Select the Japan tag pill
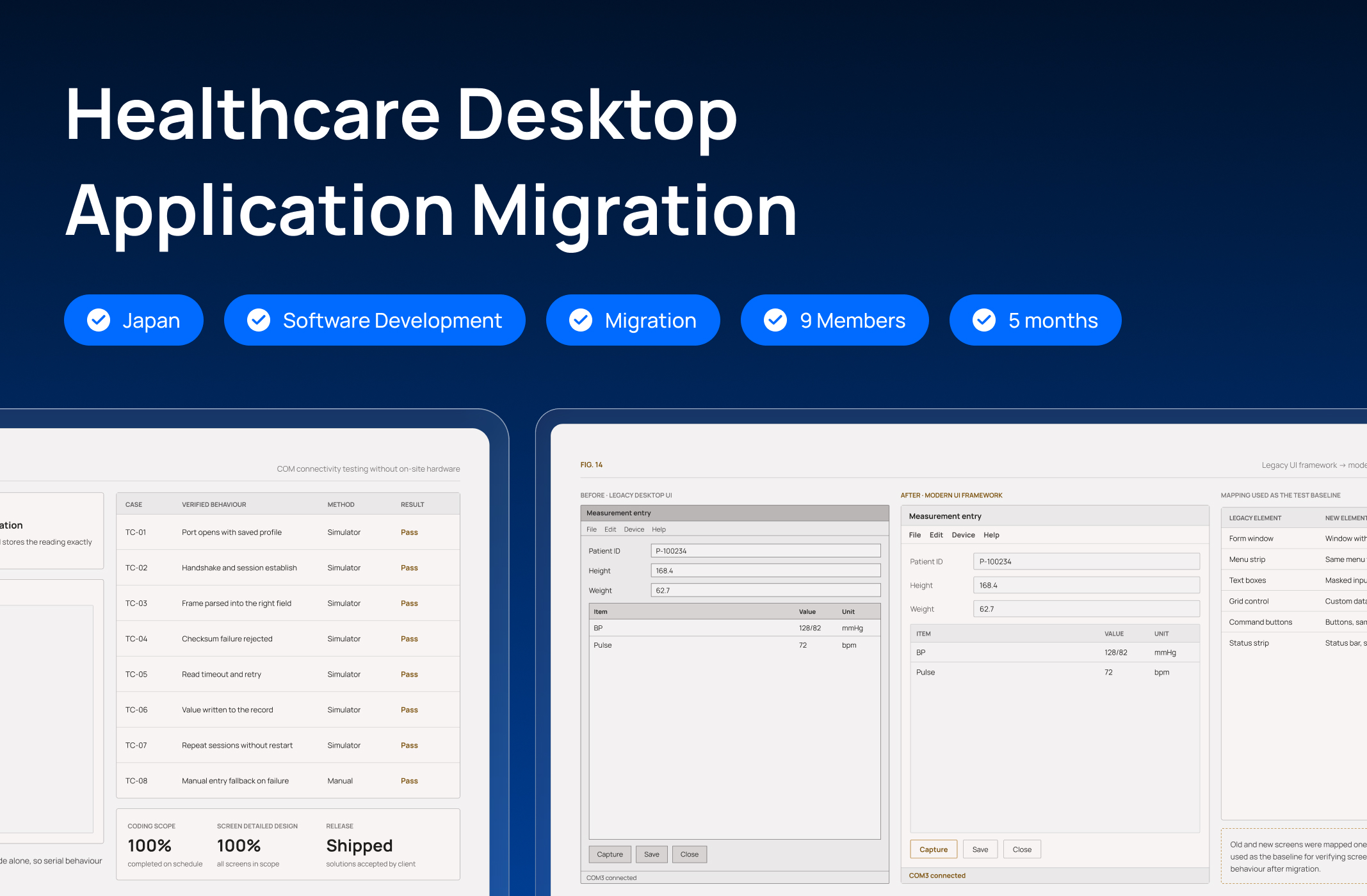Viewport: 1367px width, 896px height. (x=134, y=320)
